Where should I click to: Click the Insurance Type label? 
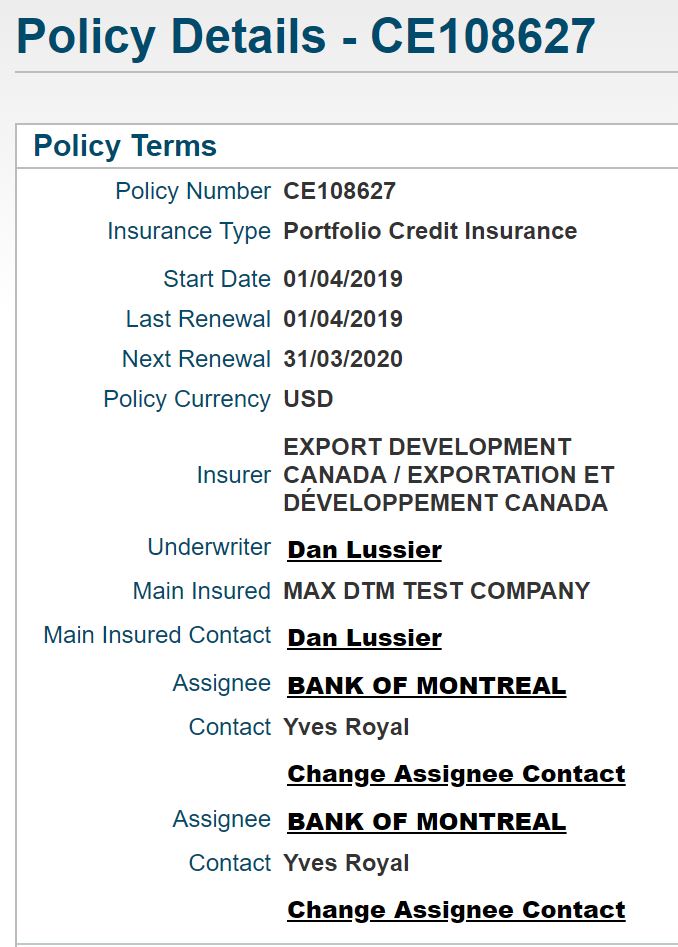click(189, 231)
